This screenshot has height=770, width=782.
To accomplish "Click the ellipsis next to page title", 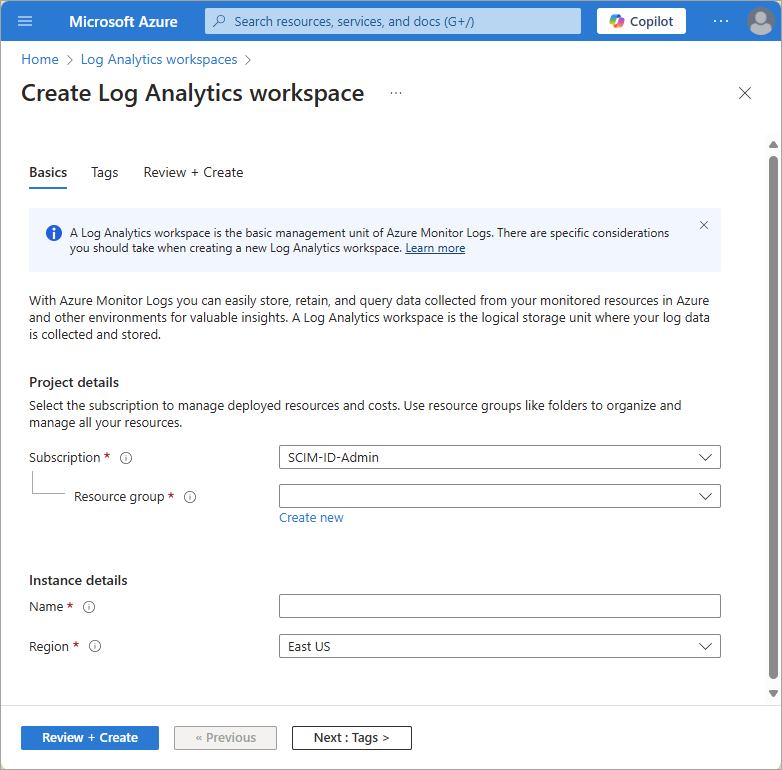I will coord(396,93).
